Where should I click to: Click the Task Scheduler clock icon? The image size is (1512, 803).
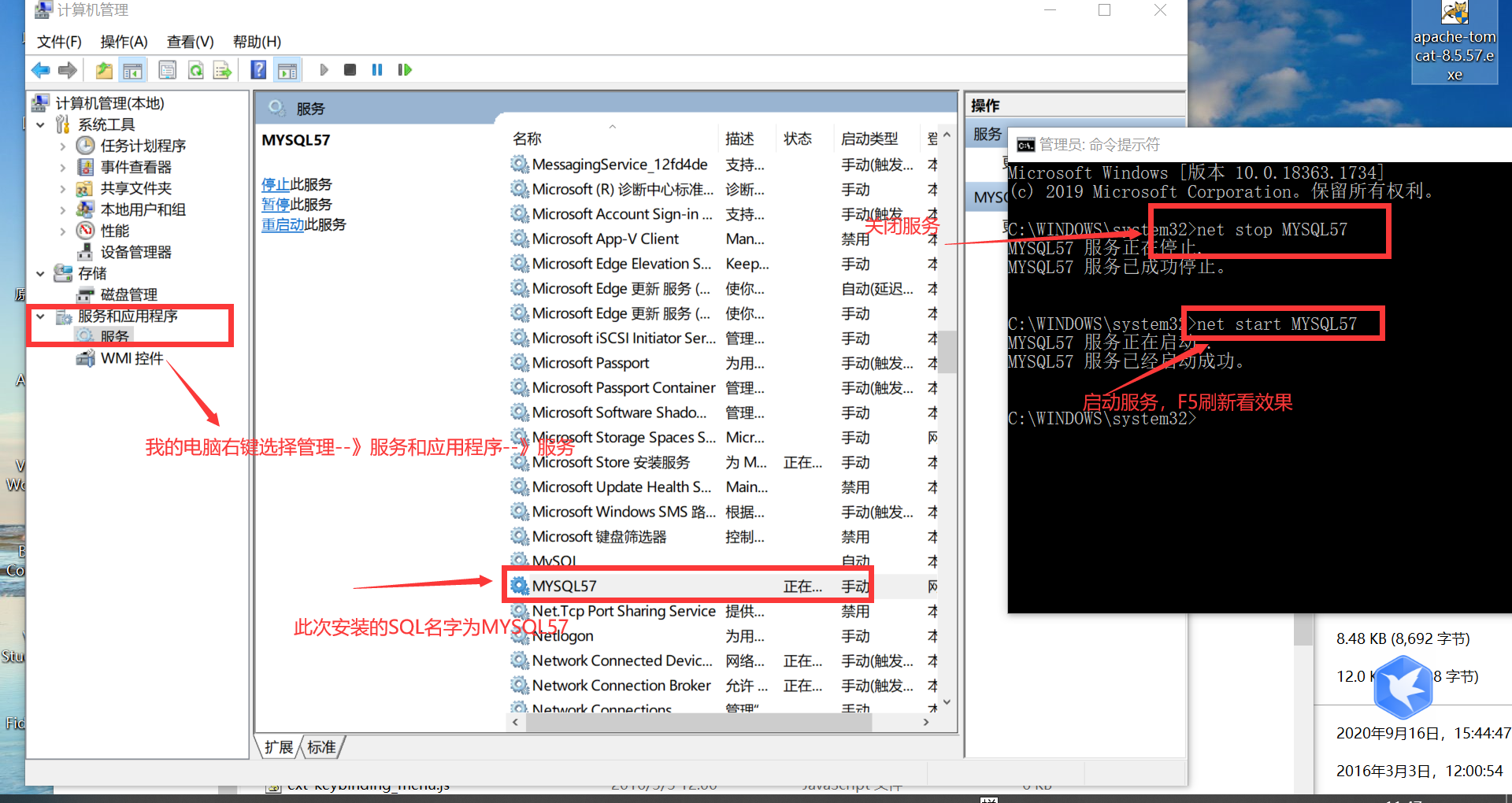pos(86,146)
